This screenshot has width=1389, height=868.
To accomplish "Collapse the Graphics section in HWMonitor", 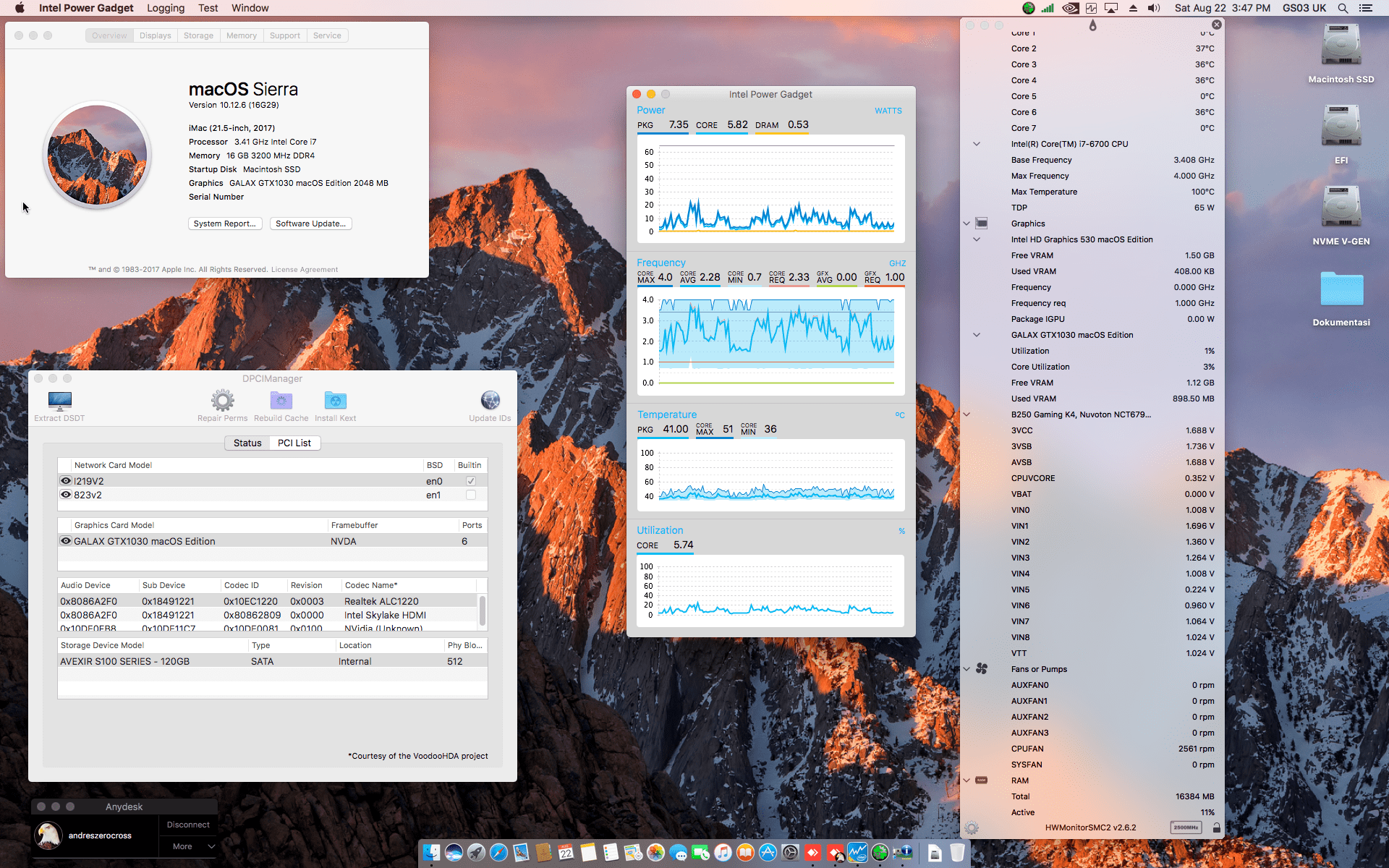I will [967, 224].
